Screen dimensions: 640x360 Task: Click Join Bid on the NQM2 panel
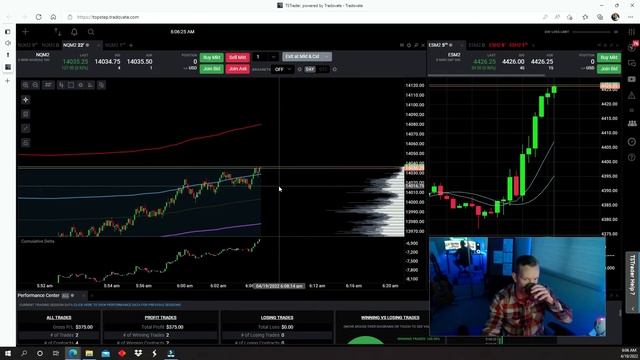[x=212, y=69]
